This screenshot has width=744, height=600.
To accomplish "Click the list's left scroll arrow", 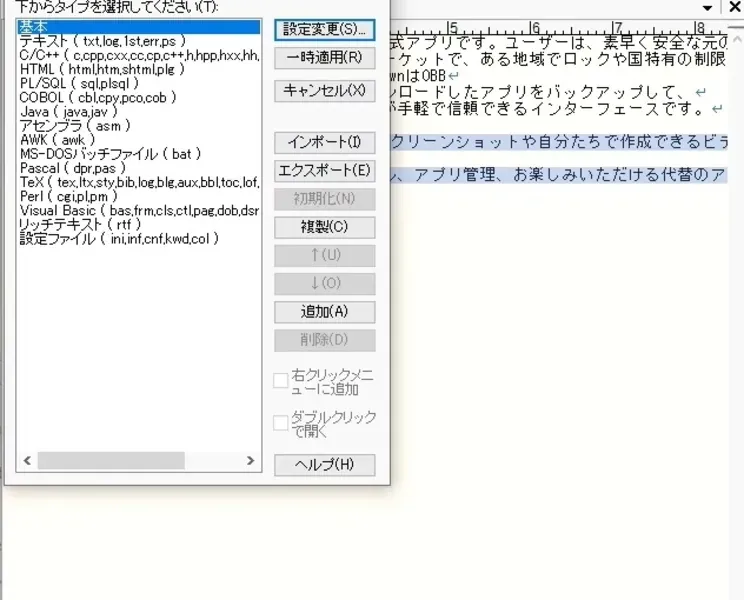I will coord(27,461).
